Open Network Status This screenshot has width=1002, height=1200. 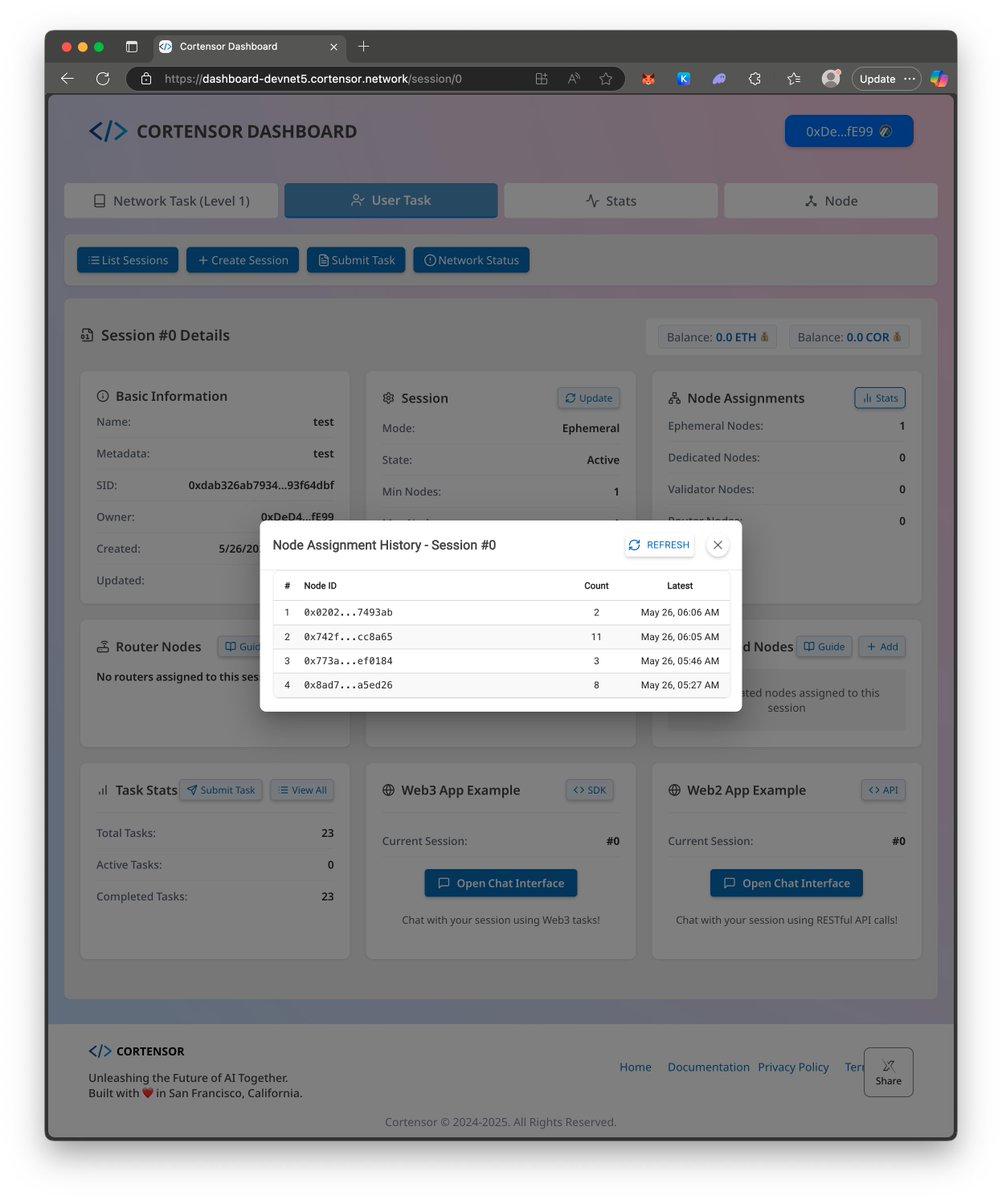(x=471, y=260)
